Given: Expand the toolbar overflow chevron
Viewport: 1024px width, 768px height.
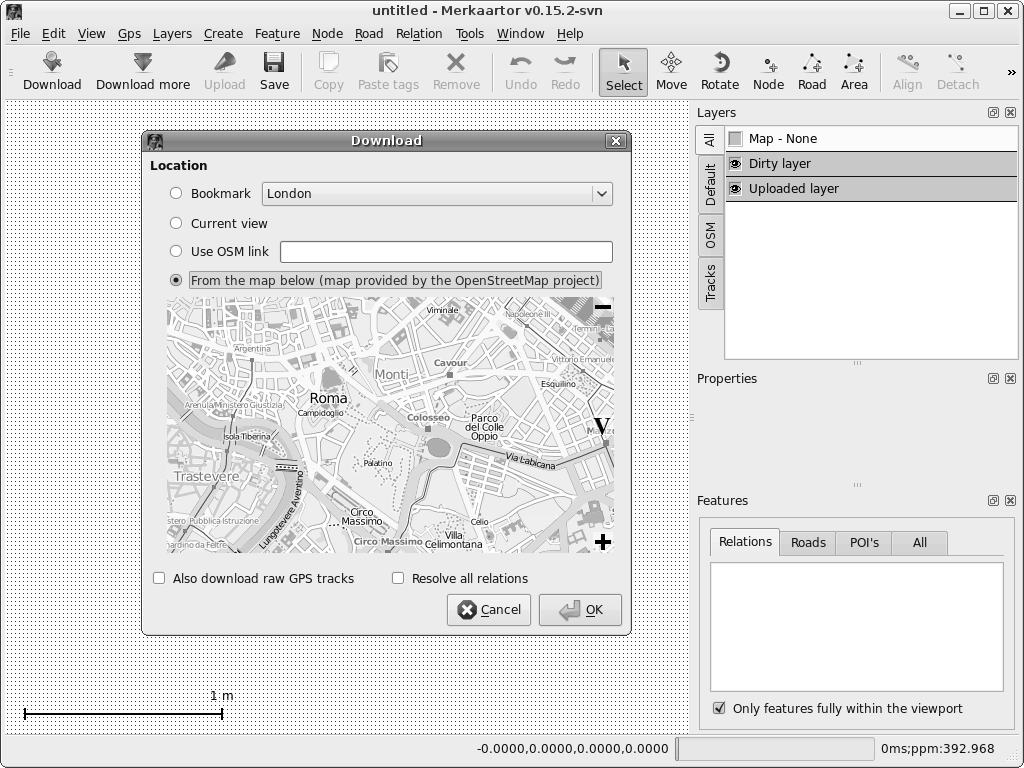Looking at the screenshot, I should tap(1011, 72).
